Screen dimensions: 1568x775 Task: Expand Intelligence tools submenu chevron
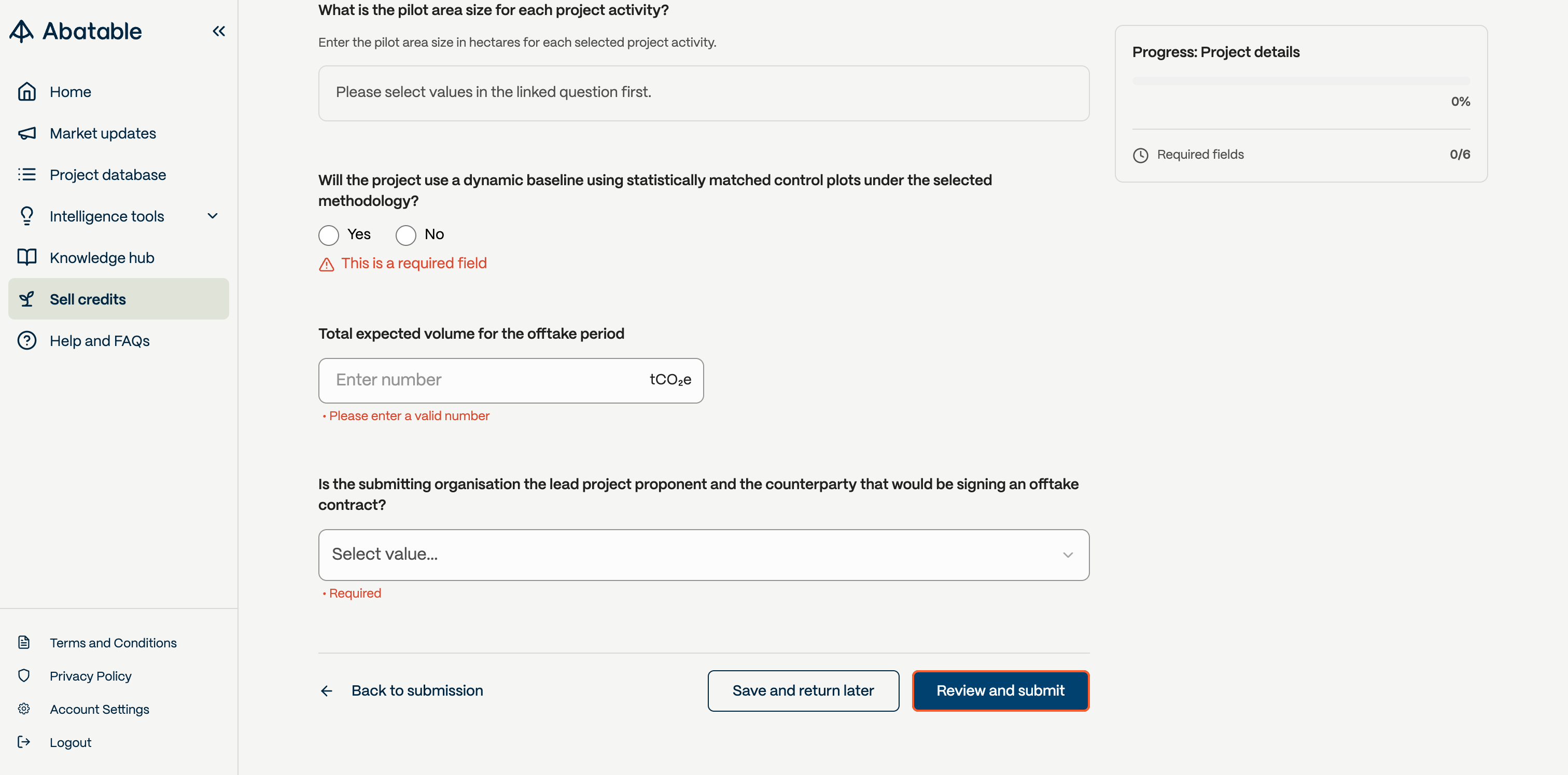click(213, 216)
